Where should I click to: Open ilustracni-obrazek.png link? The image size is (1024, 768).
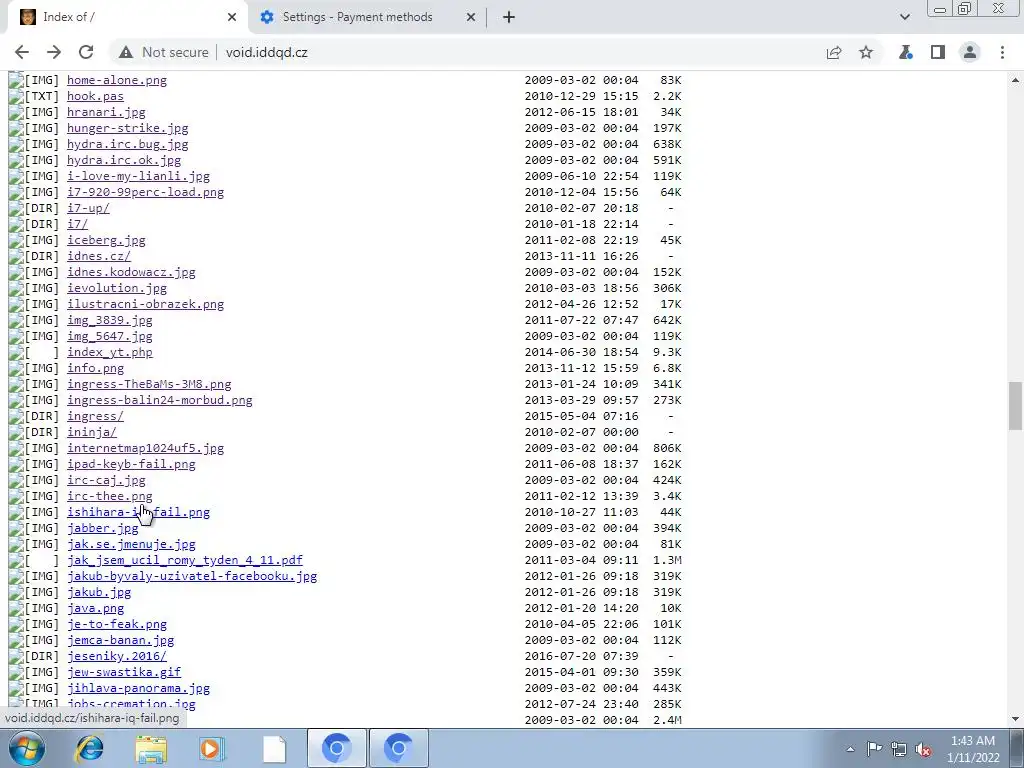click(146, 304)
